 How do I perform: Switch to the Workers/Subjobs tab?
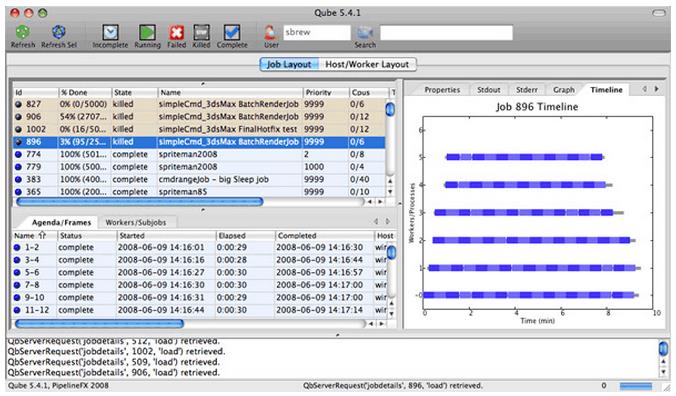[136, 222]
